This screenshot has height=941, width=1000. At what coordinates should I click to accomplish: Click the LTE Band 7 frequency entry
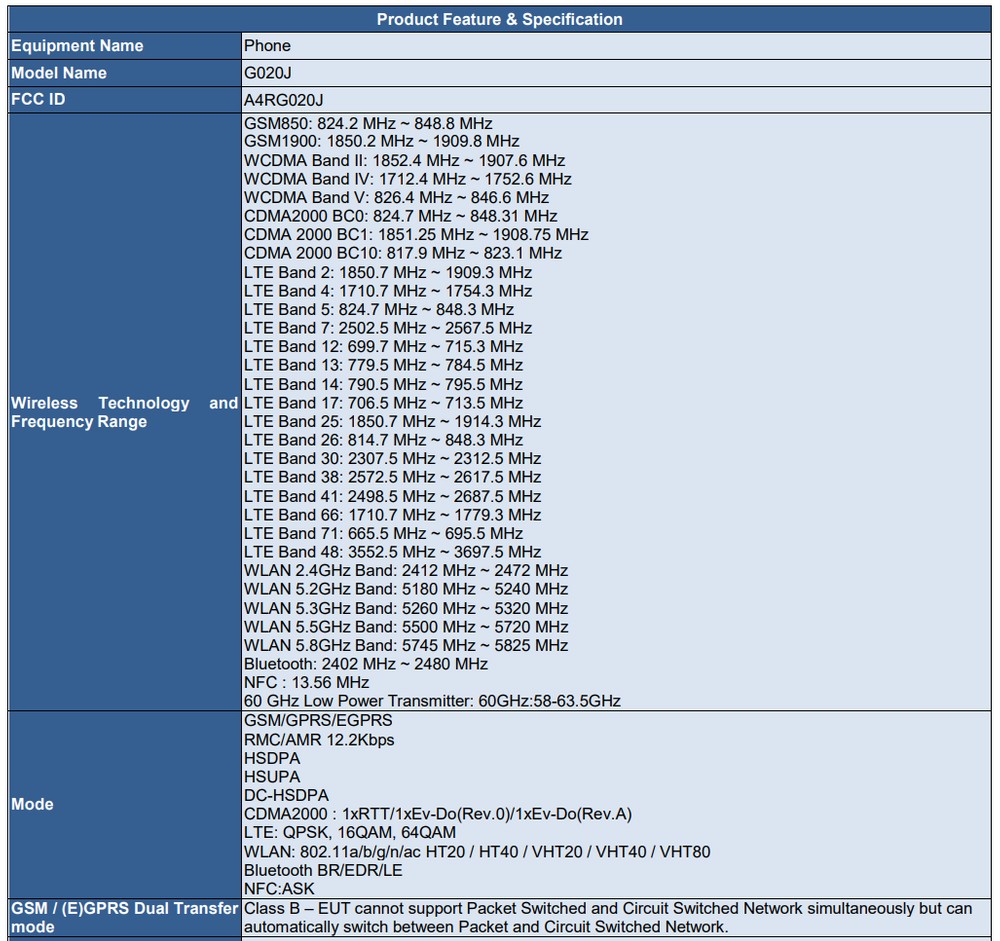click(387, 328)
